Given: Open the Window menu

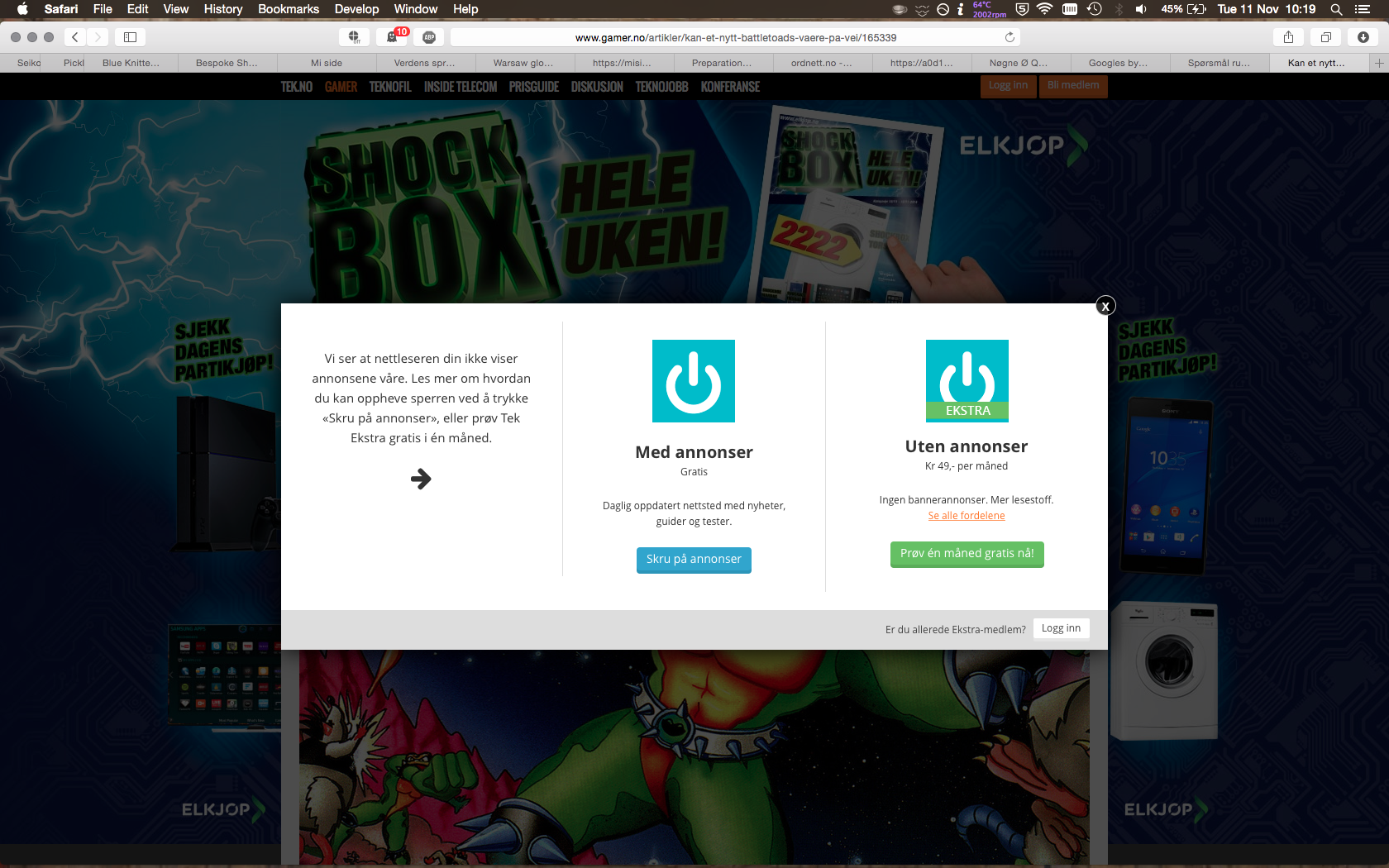Looking at the screenshot, I should 415,9.
